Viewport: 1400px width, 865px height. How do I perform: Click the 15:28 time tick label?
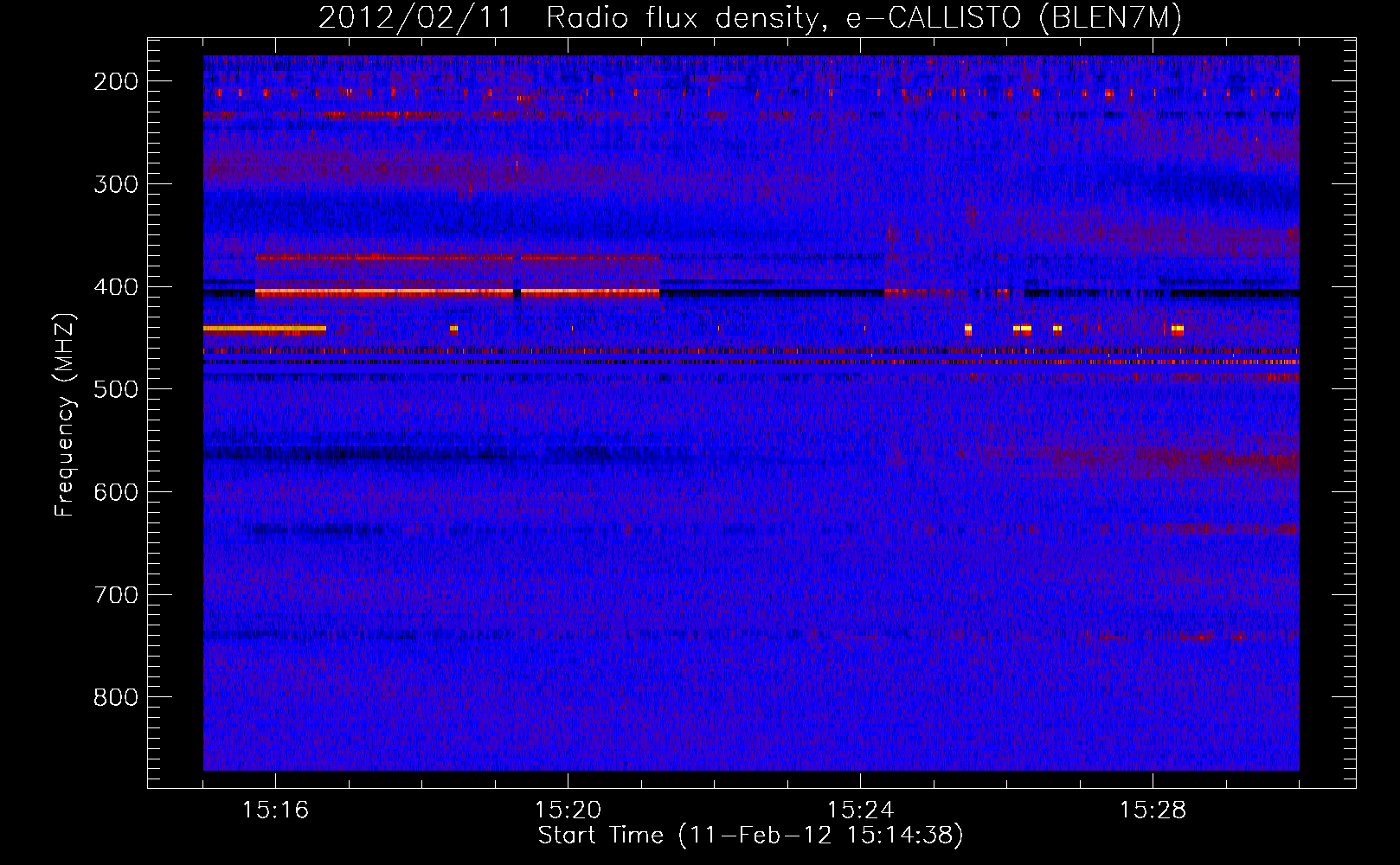click(1153, 811)
